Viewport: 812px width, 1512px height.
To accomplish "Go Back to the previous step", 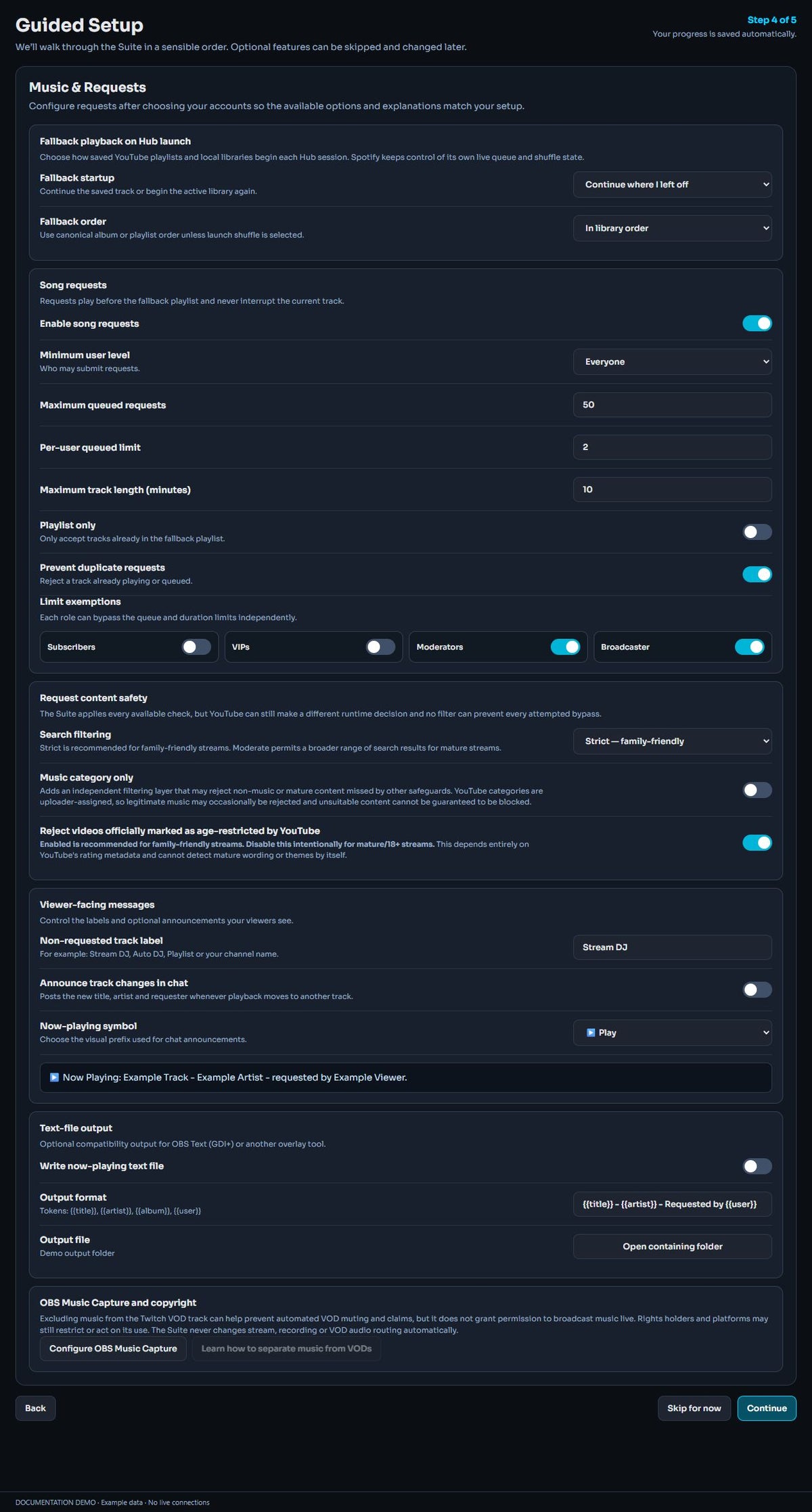I will [35, 1408].
